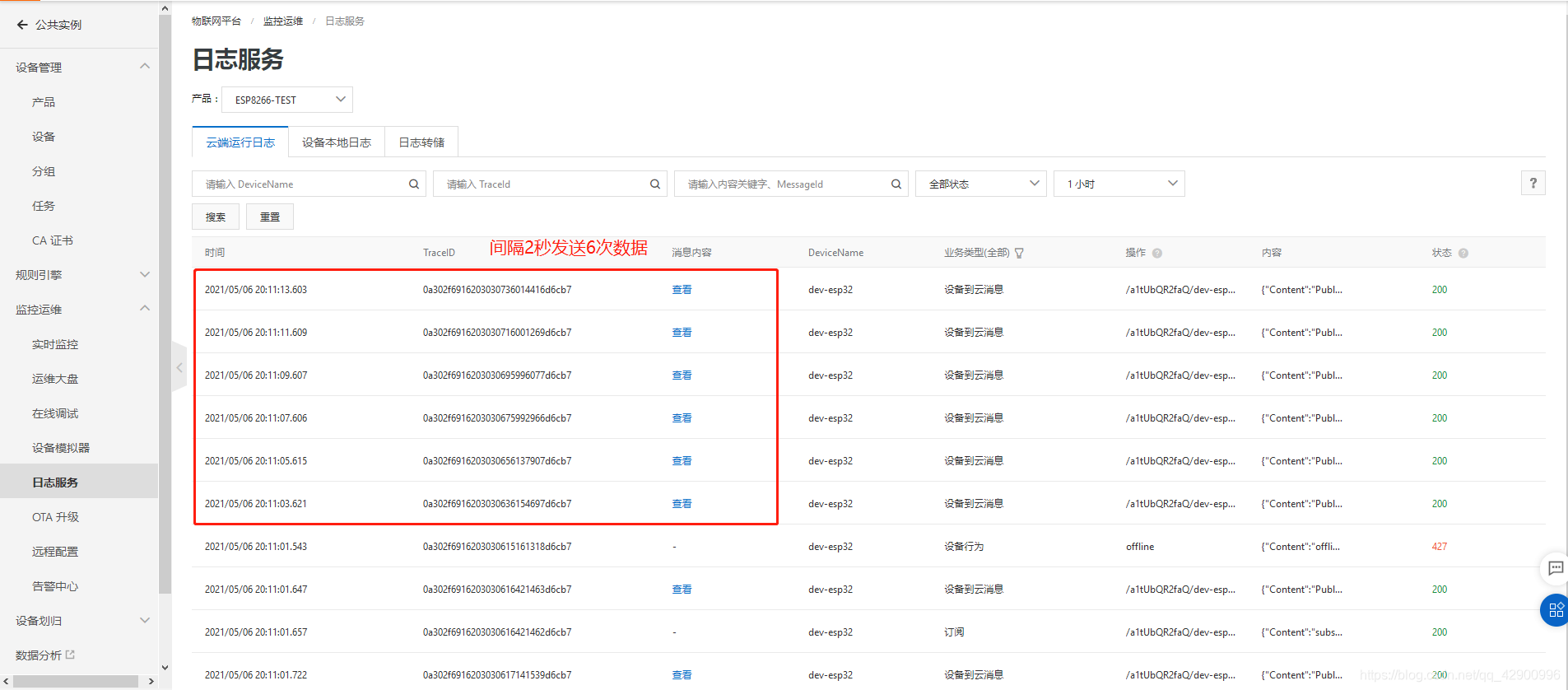
Task: Collapse the 设备管理 section
Action: click(x=145, y=66)
